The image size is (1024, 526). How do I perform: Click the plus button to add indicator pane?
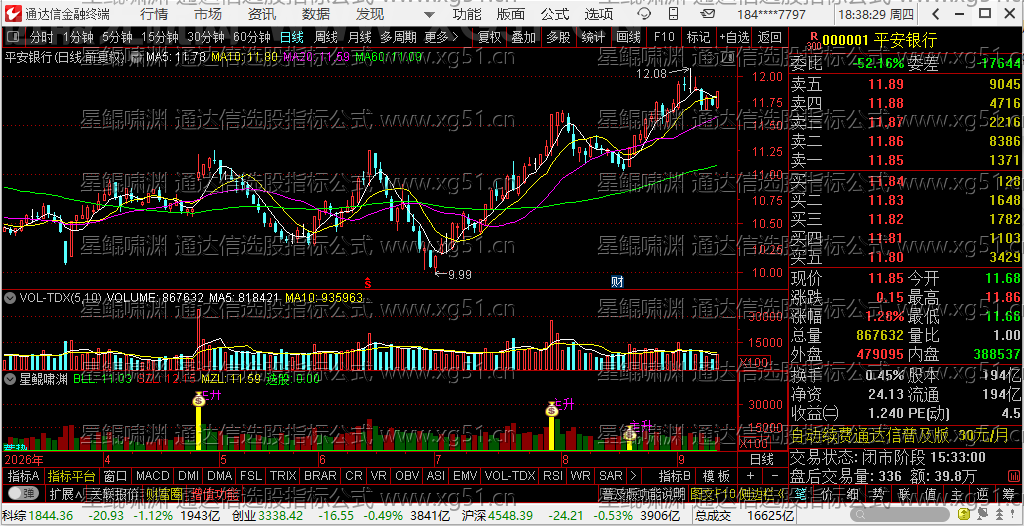(750, 476)
